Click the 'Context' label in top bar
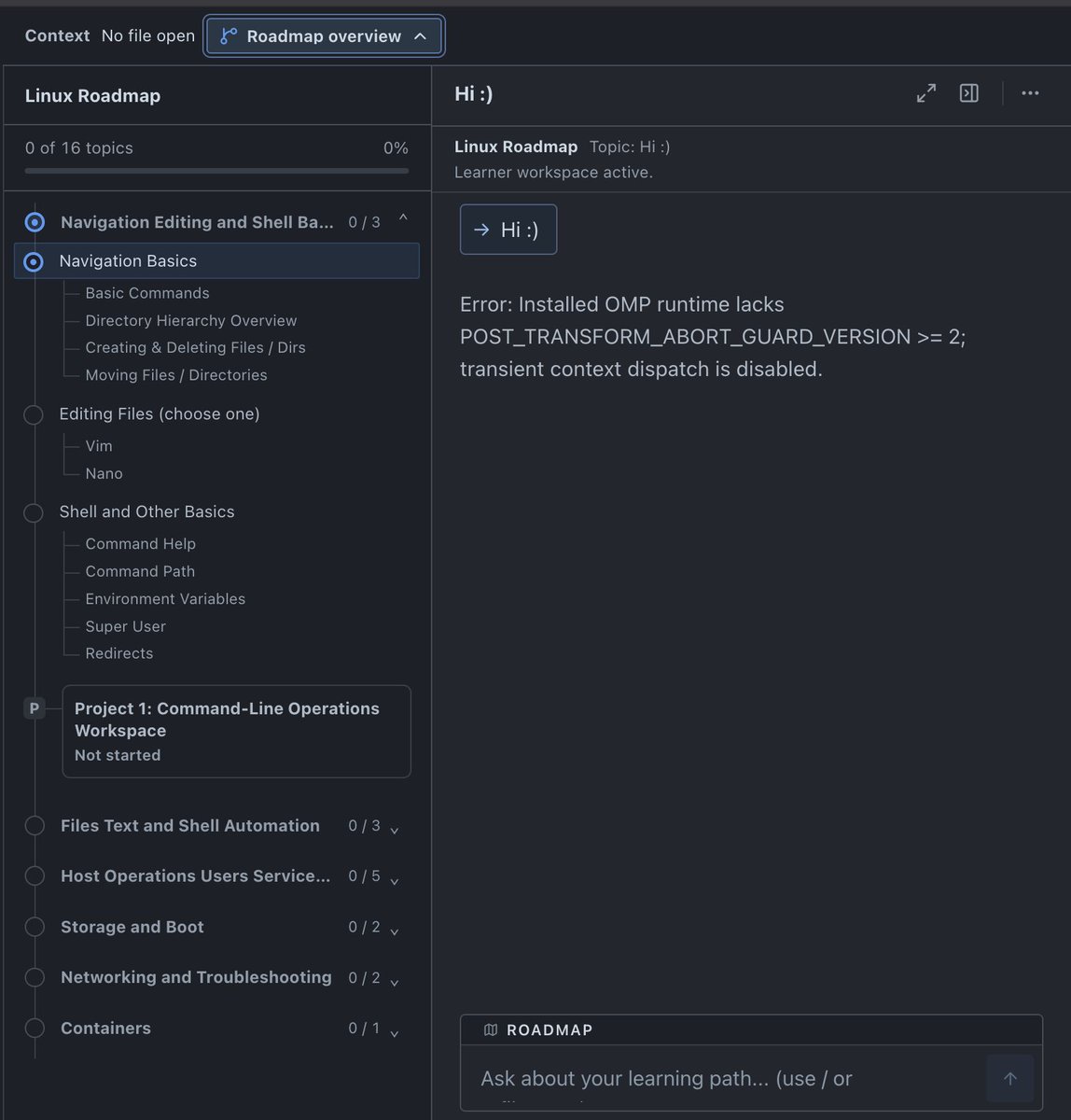Image resolution: width=1071 pixels, height=1120 pixels. [57, 36]
